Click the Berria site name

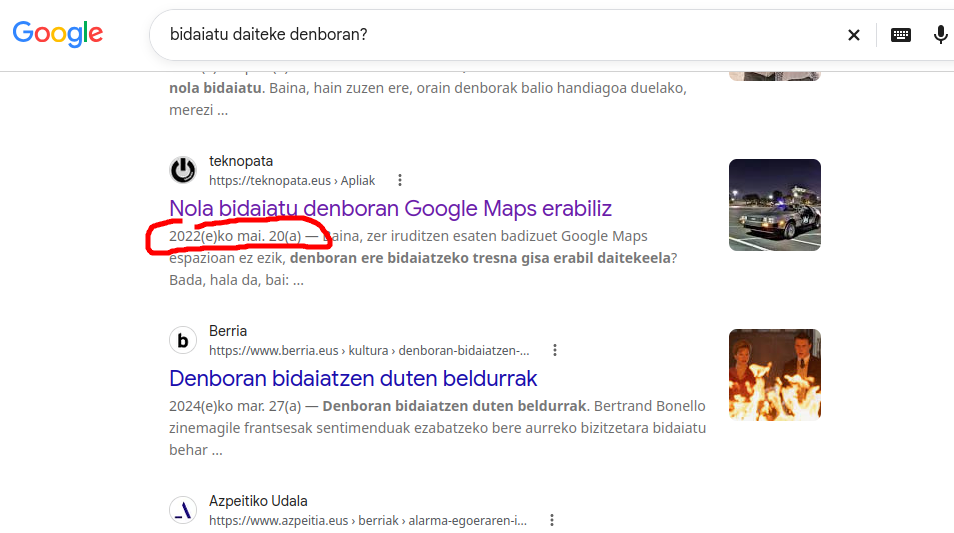tap(228, 331)
